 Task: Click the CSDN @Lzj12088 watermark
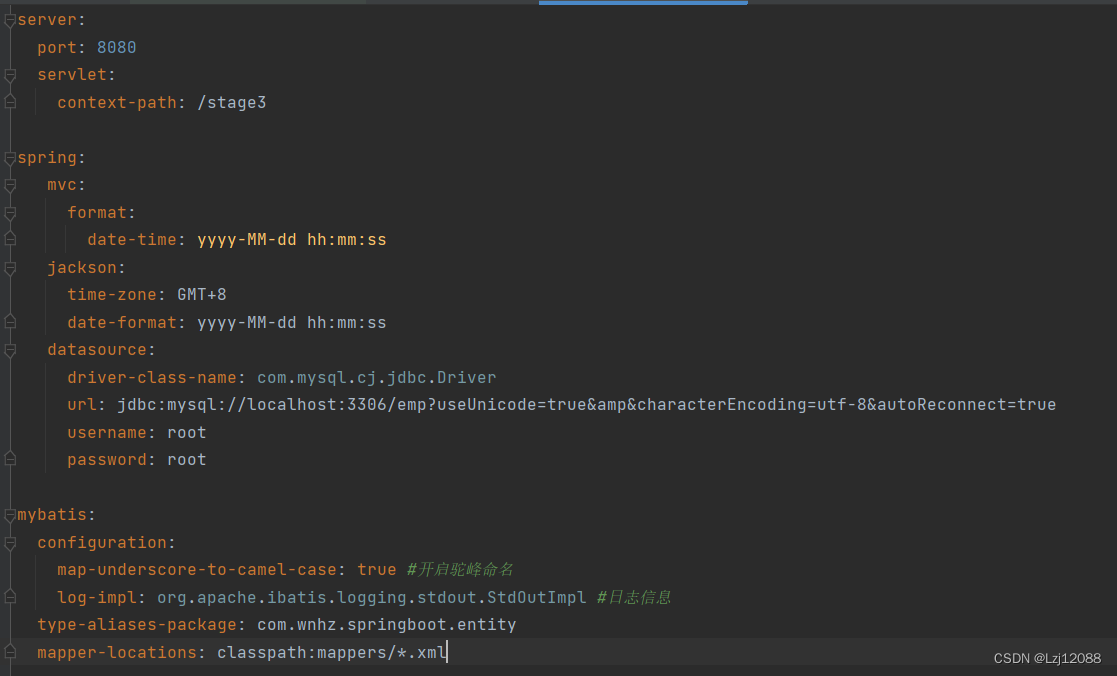(1046, 658)
